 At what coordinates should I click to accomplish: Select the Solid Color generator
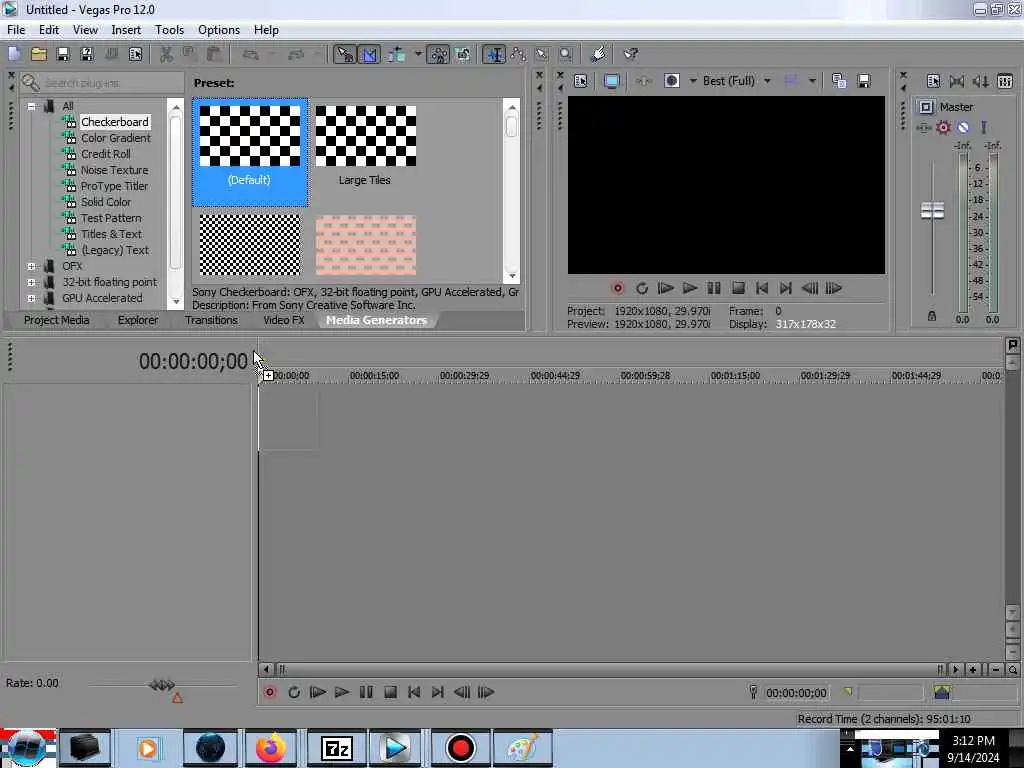(x=105, y=202)
